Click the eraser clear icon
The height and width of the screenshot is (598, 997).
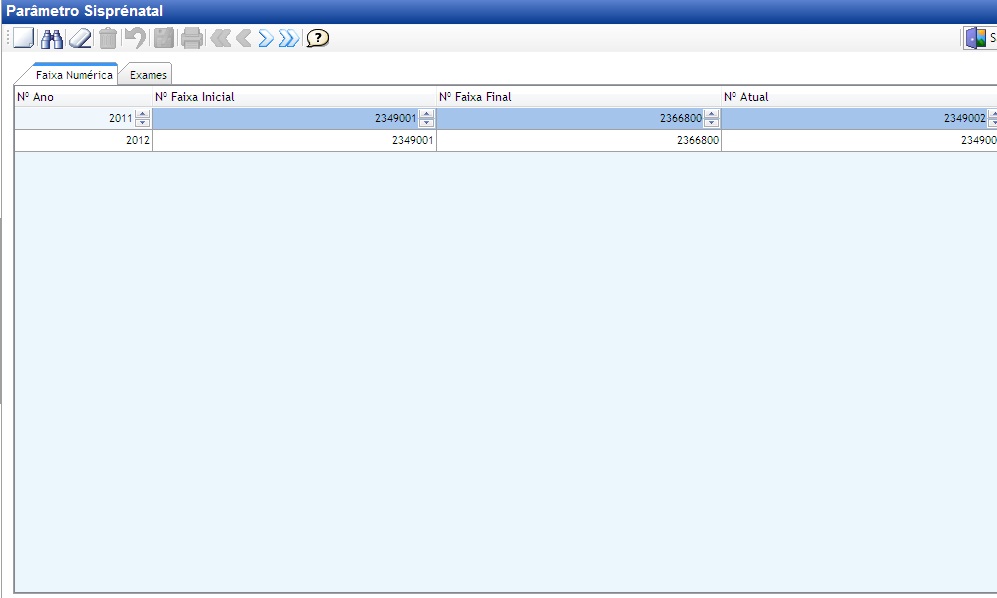(80, 38)
